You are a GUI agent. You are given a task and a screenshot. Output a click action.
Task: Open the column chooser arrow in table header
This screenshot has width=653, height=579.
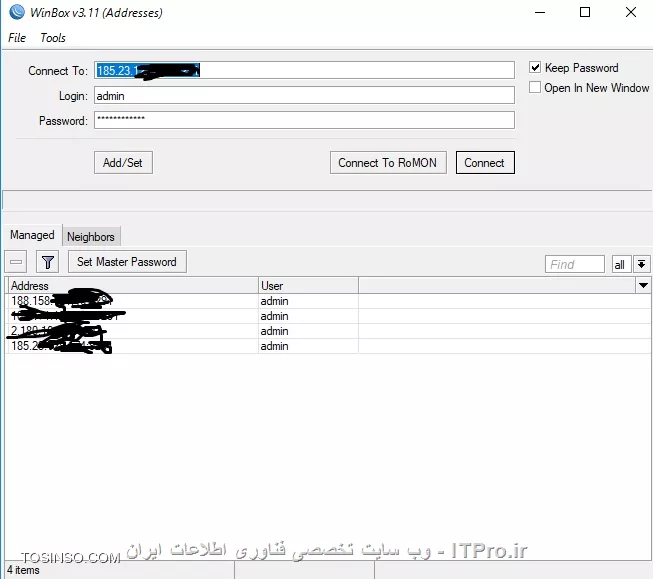[643, 285]
